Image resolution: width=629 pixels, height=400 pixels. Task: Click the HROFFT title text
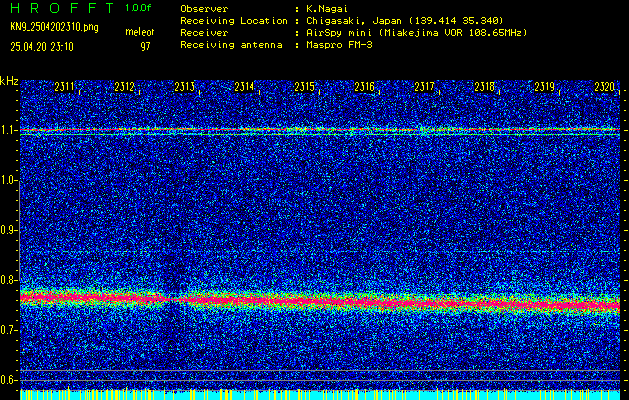click(62, 8)
